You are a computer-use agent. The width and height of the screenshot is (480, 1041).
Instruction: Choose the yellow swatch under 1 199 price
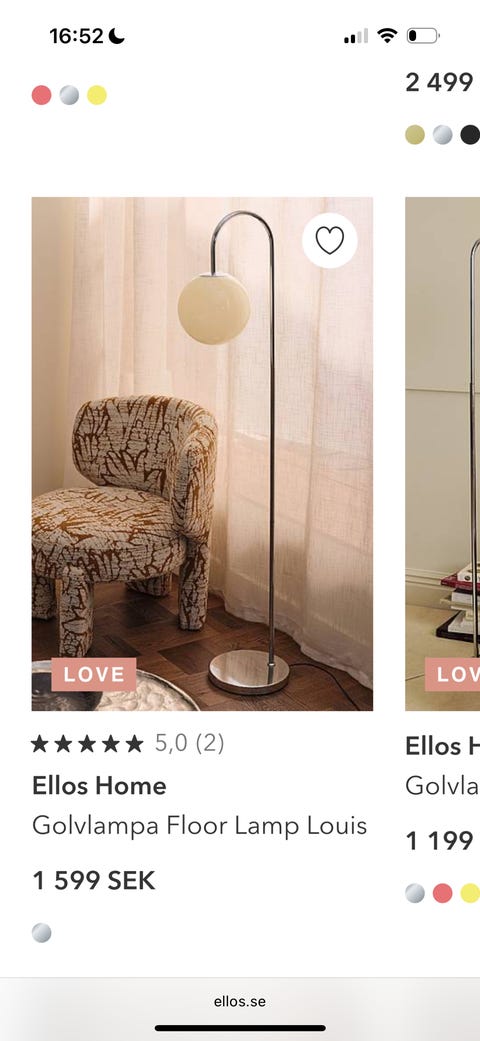(470, 893)
